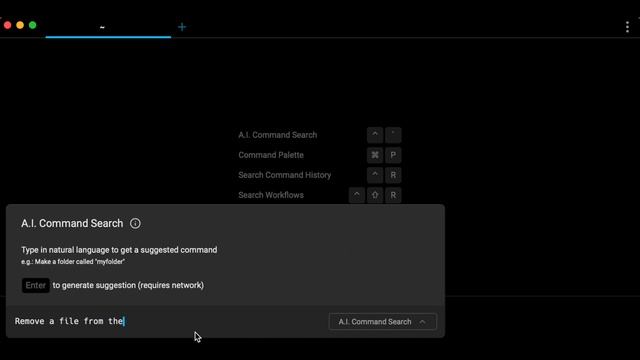Click the Search Workflows shortcut row
This screenshot has height=360, width=640.
pos(320,195)
